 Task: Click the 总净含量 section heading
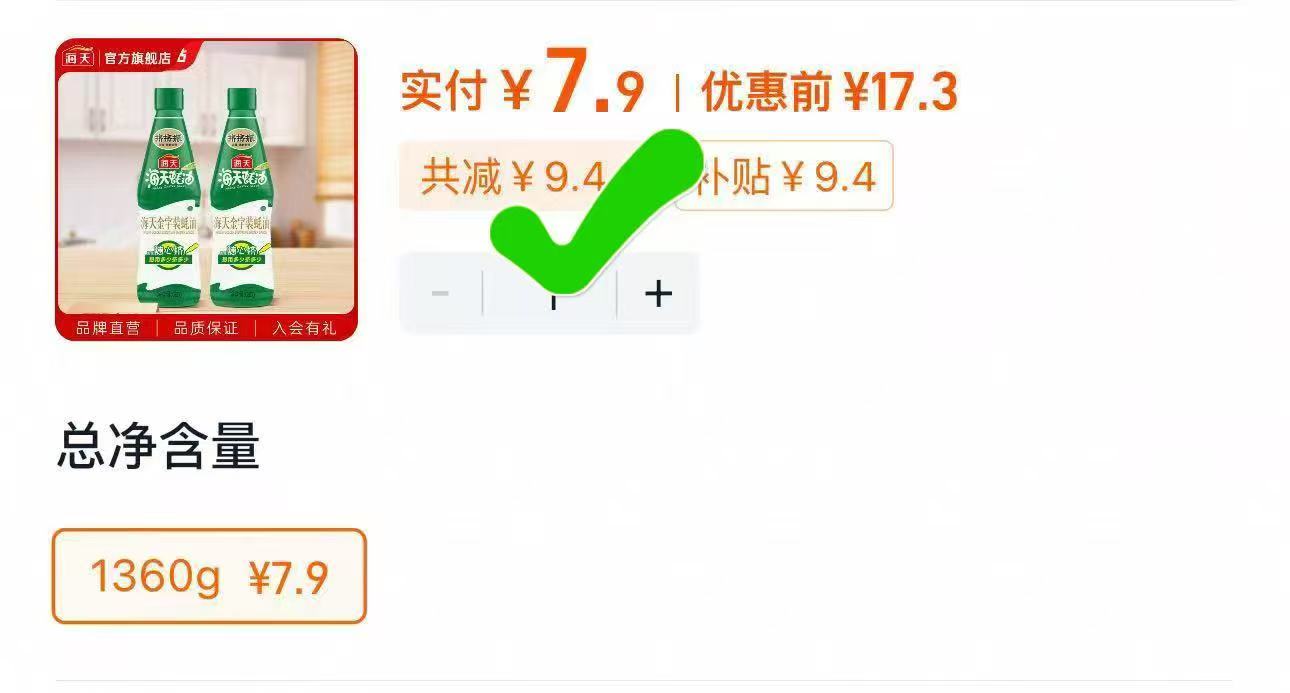pyautogui.click(x=158, y=446)
